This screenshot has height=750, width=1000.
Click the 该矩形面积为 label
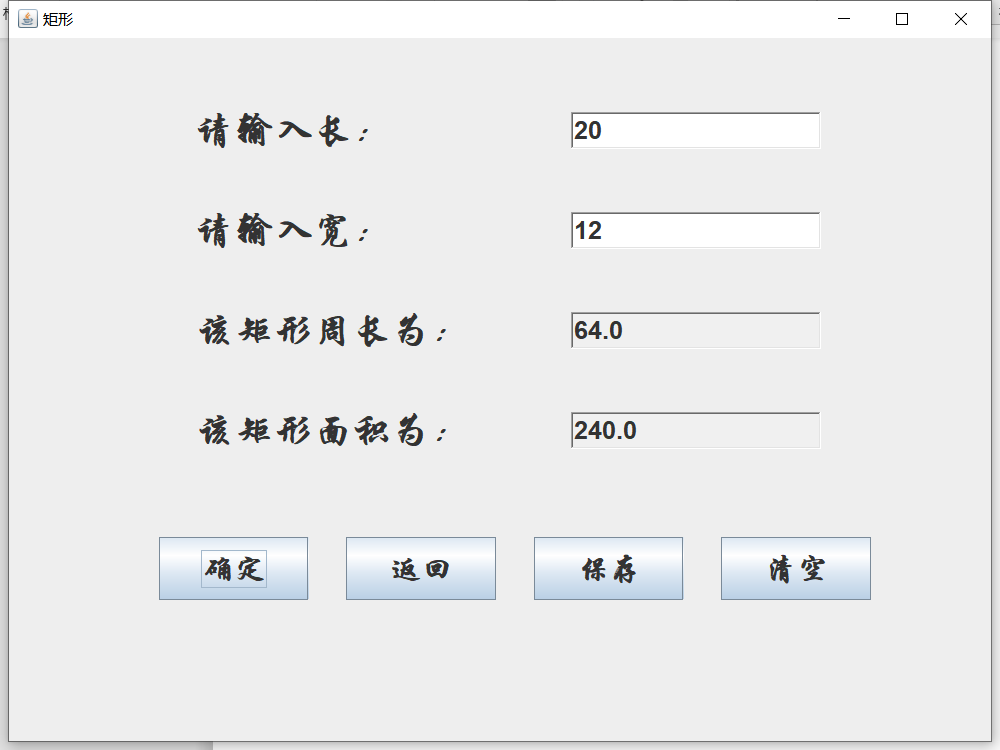coord(323,431)
